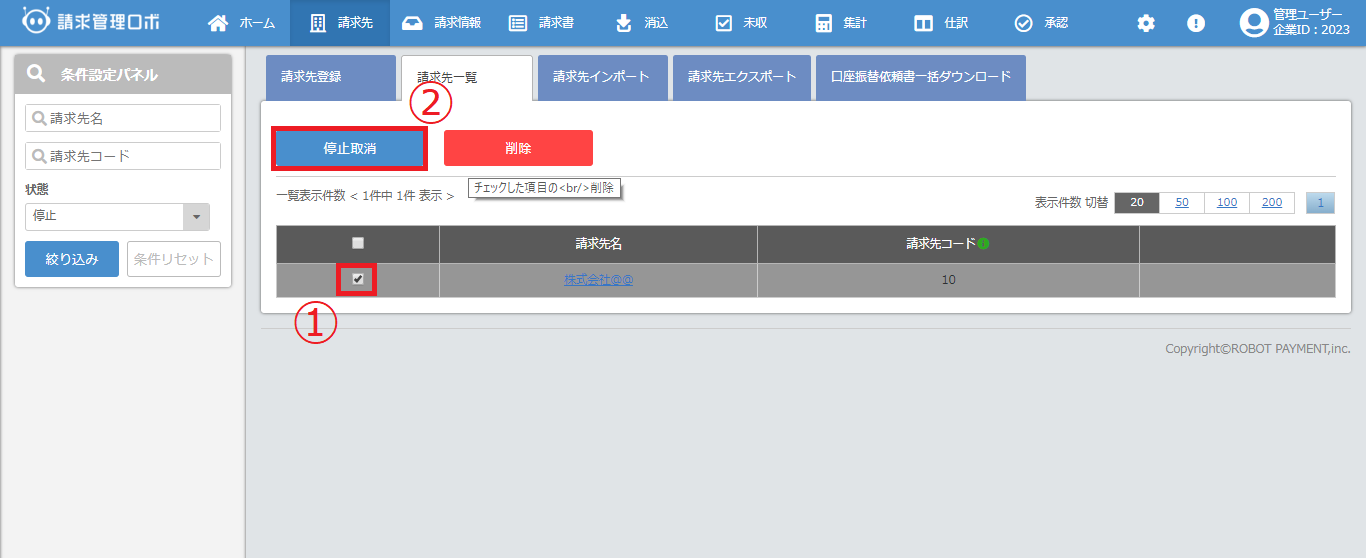Open 承認 checkmark circle icon in navbar

point(1023,23)
